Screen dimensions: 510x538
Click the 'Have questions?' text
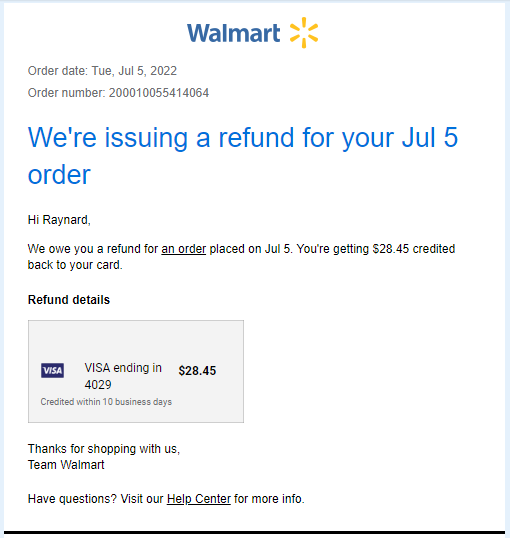pyautogui.click(x=72, y=499)
